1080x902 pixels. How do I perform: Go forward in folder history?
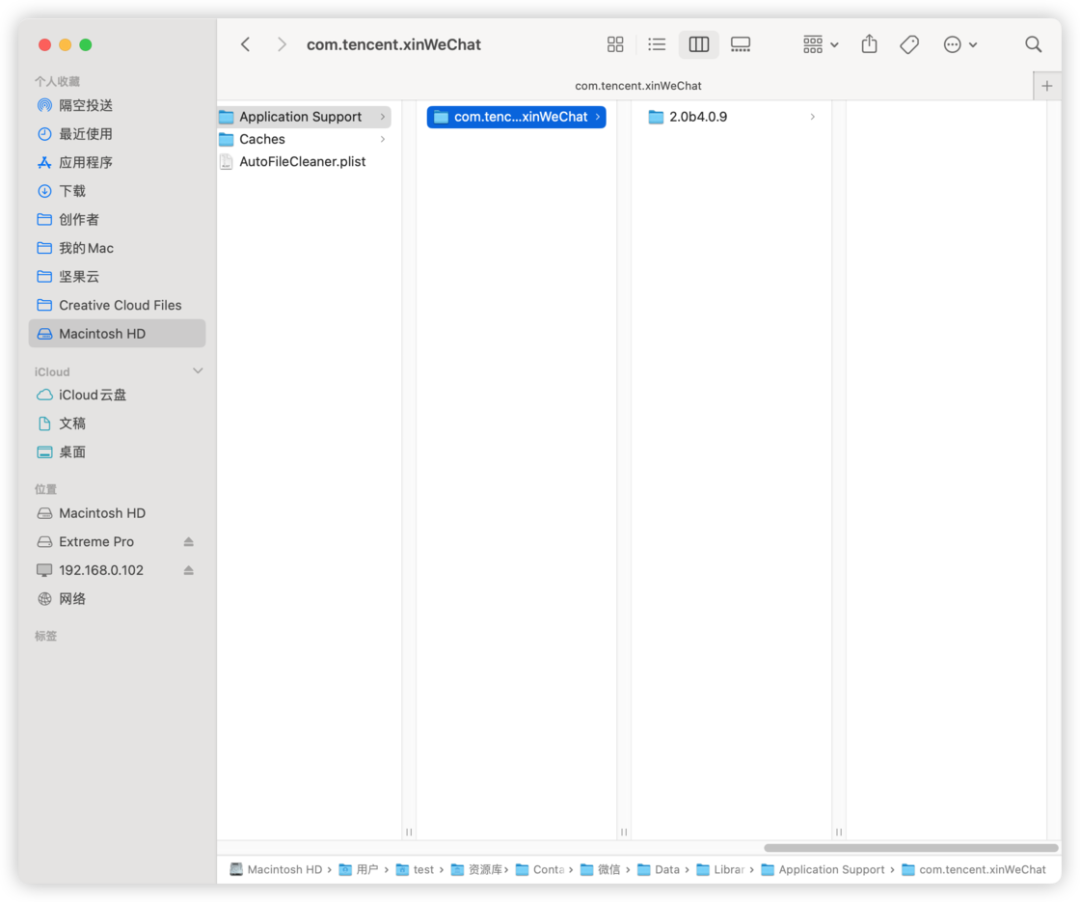[x=281, y=45]
